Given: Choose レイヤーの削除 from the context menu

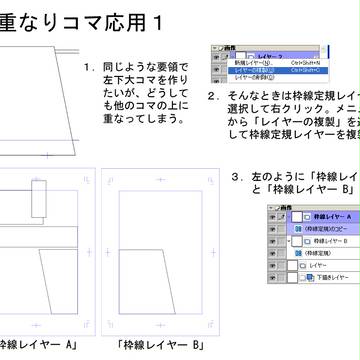Looking at the screenshot, I should pos(278,77).
